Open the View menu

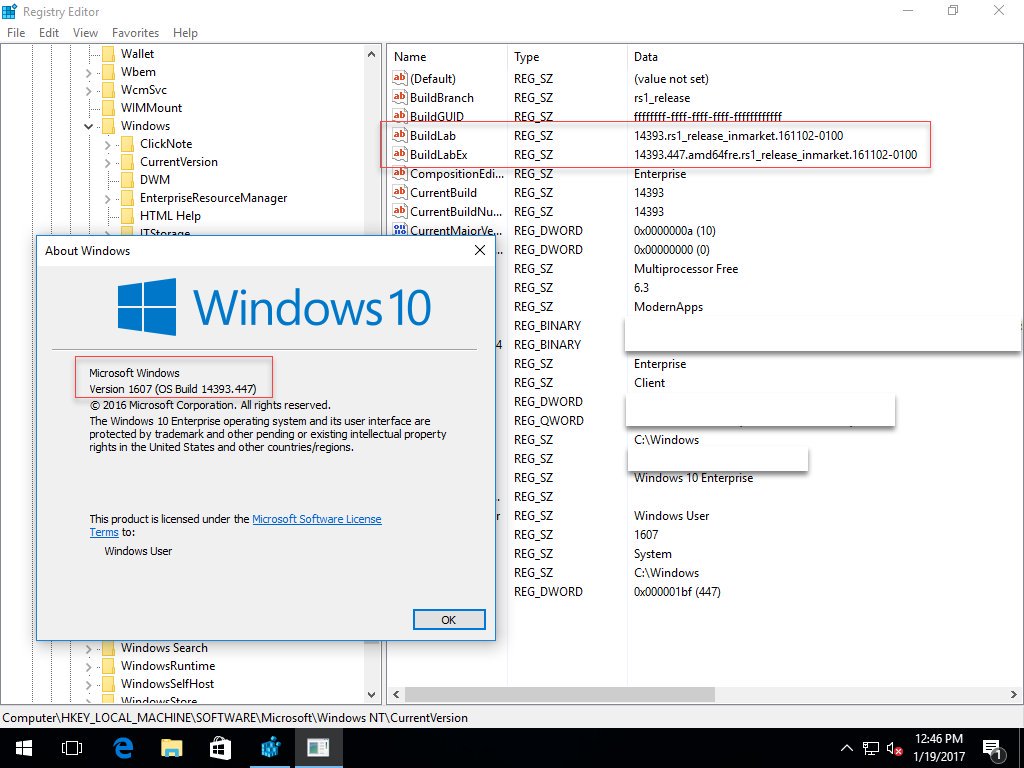86,33
